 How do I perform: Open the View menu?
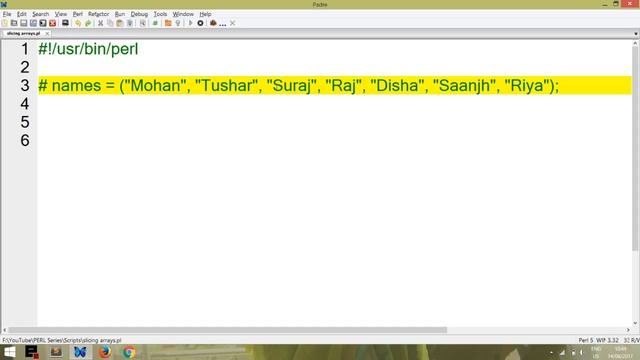61,14
